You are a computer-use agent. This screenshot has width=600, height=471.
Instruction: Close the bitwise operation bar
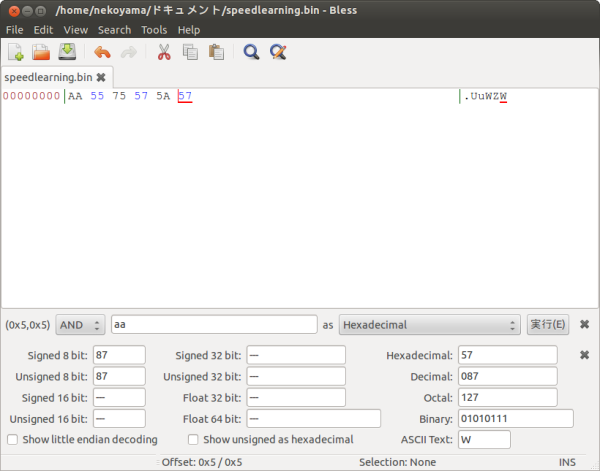pos(584,325)
